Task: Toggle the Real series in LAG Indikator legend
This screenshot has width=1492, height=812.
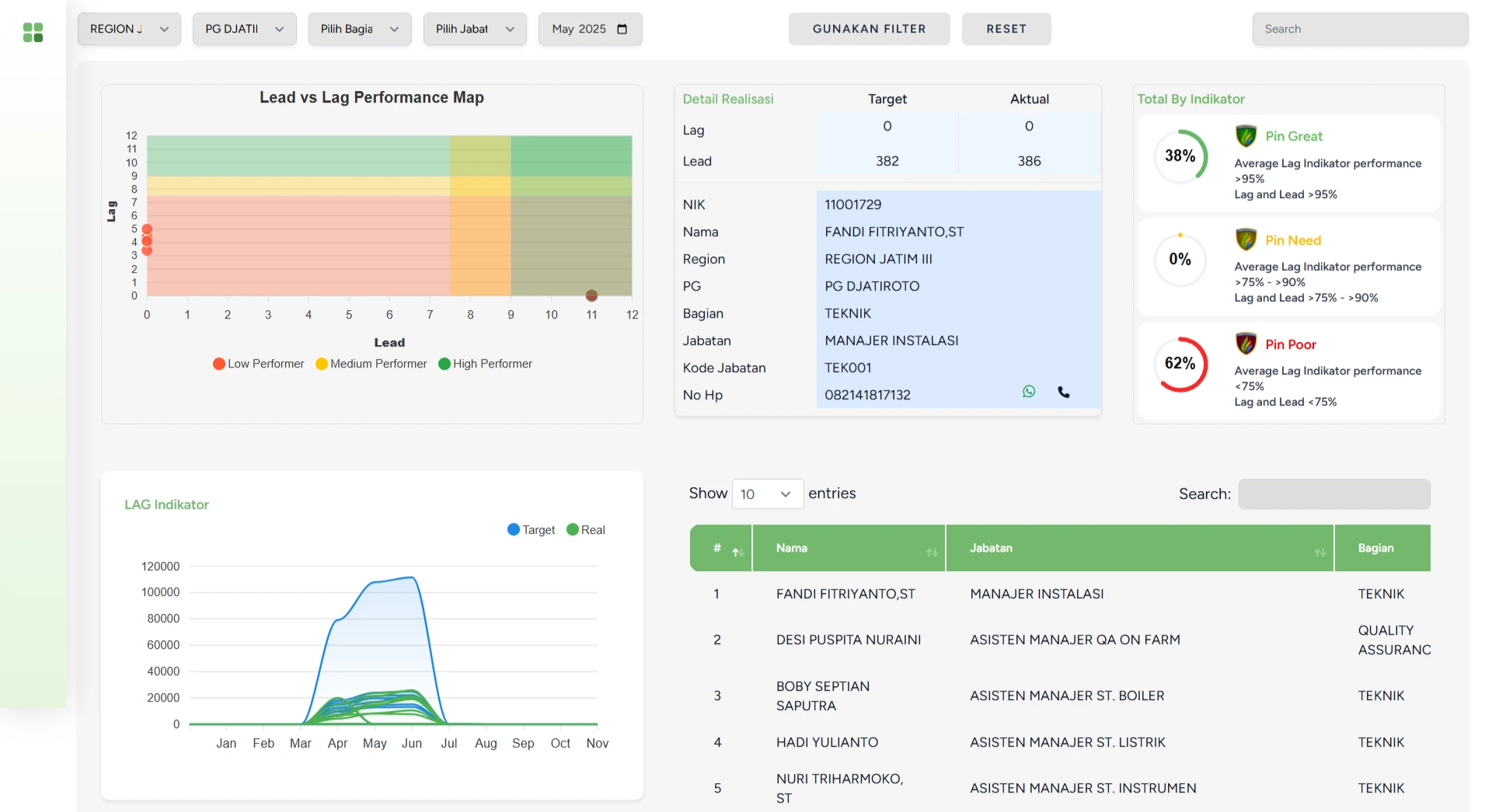Action: 586,529
